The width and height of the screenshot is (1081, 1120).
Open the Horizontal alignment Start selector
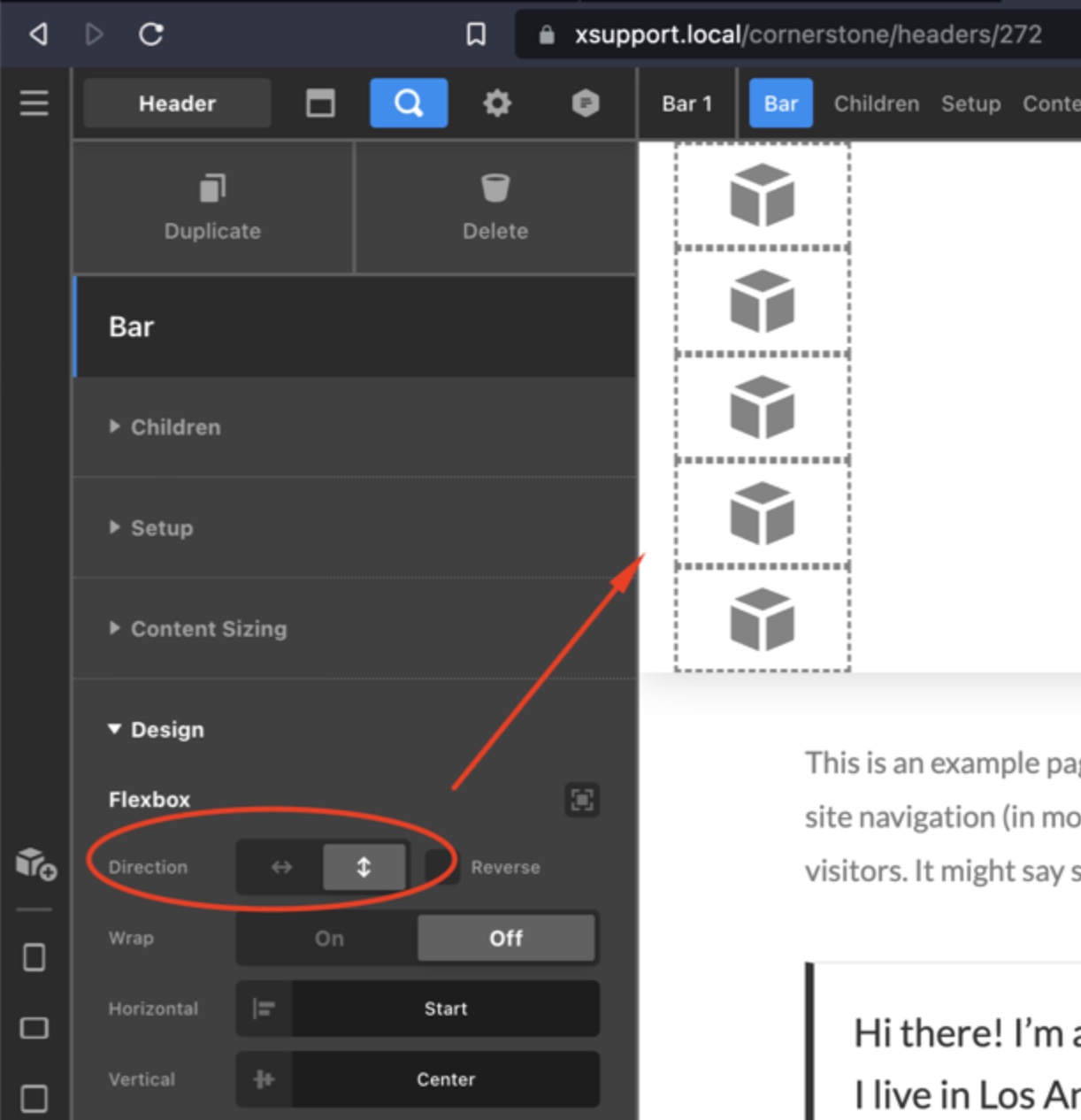point(445,1009)
